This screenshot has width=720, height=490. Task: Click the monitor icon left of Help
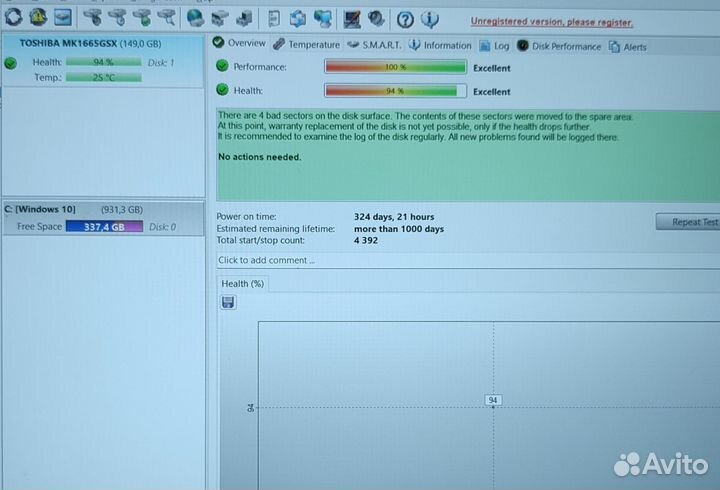[x=352, y=18]
